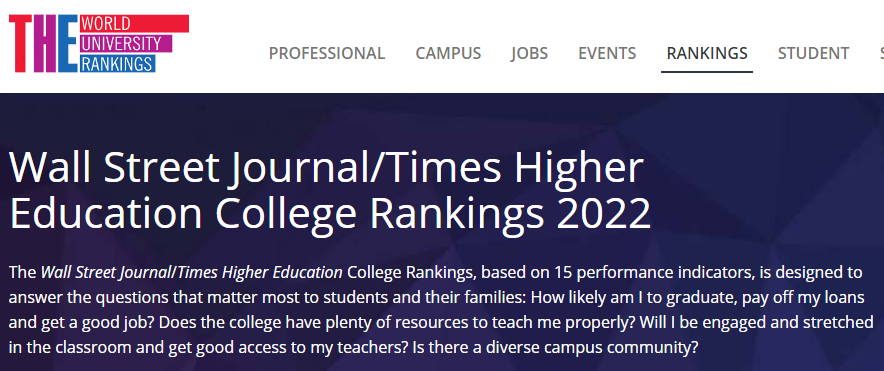Click the blue RANKINGS bar in logo

117,63
